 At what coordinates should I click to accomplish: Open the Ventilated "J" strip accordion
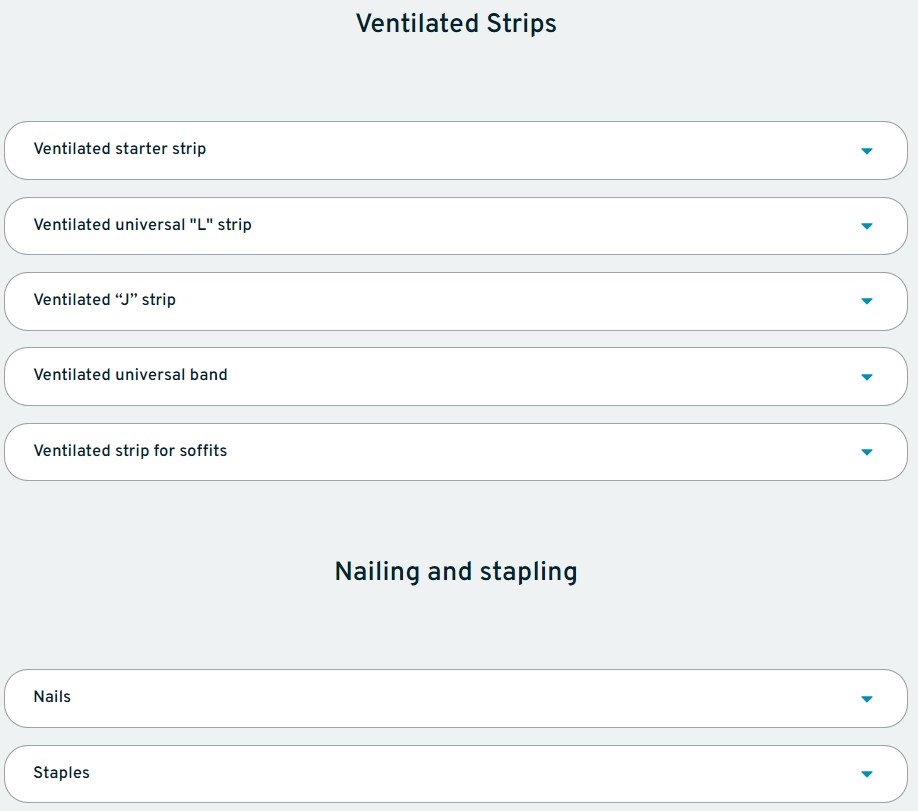tap(455, 301)
